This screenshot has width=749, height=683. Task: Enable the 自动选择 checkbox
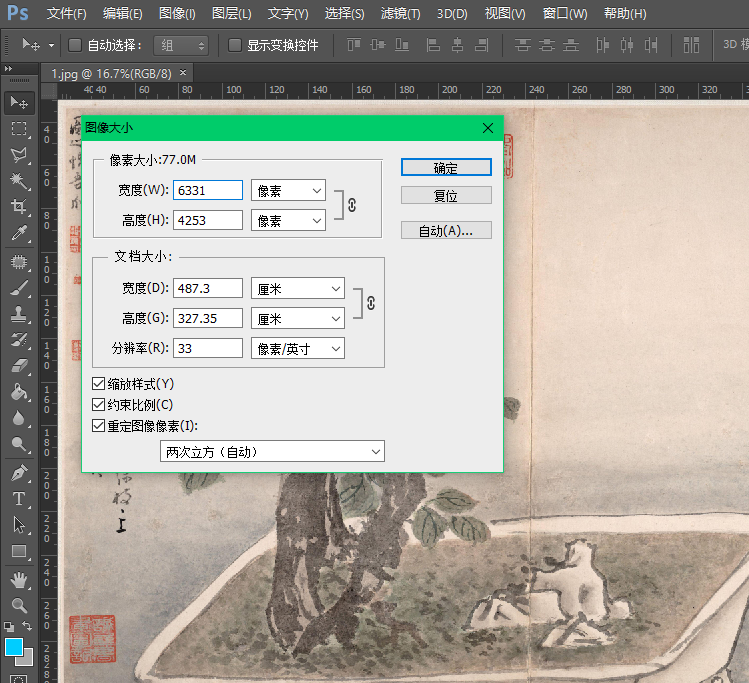(75, 45)
